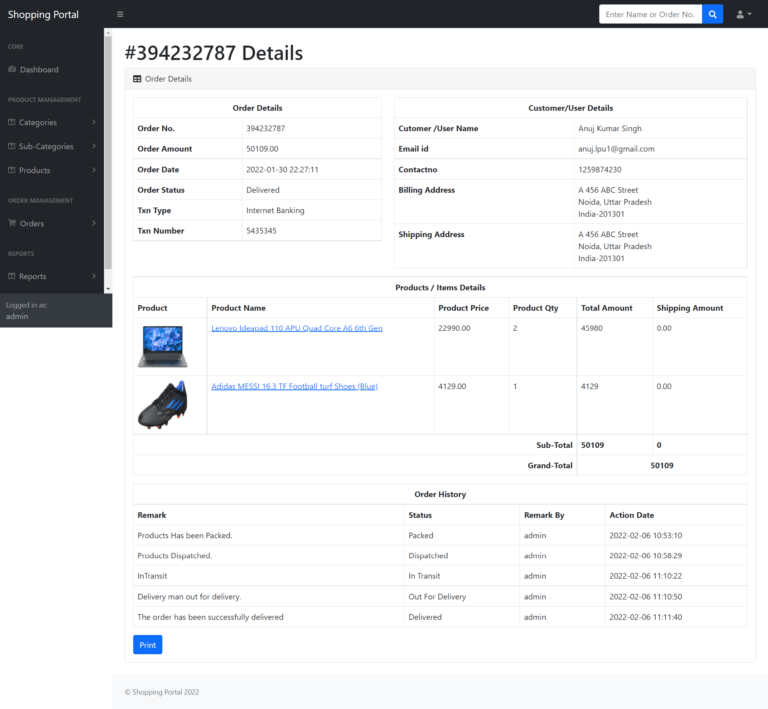Click Shopping Portal 2022 copyright text
768x709 pixels.
tap(162, 692)
